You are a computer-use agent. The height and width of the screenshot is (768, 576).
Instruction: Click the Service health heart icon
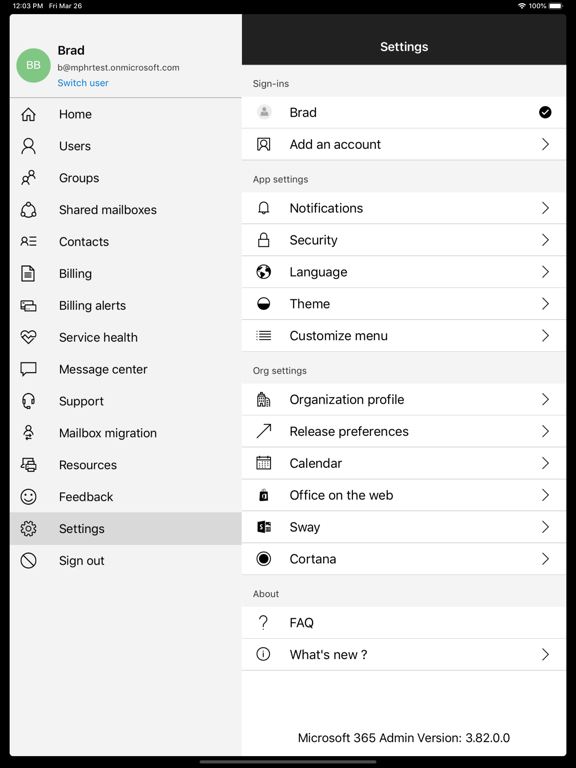pos(28,337)
